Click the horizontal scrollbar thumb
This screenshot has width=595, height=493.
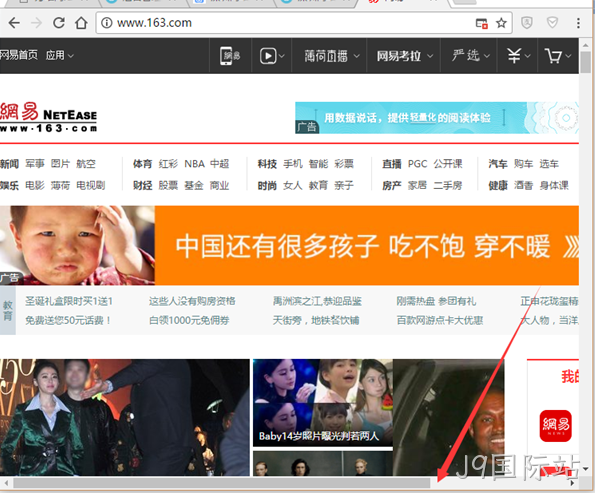(x=222, y=483)
